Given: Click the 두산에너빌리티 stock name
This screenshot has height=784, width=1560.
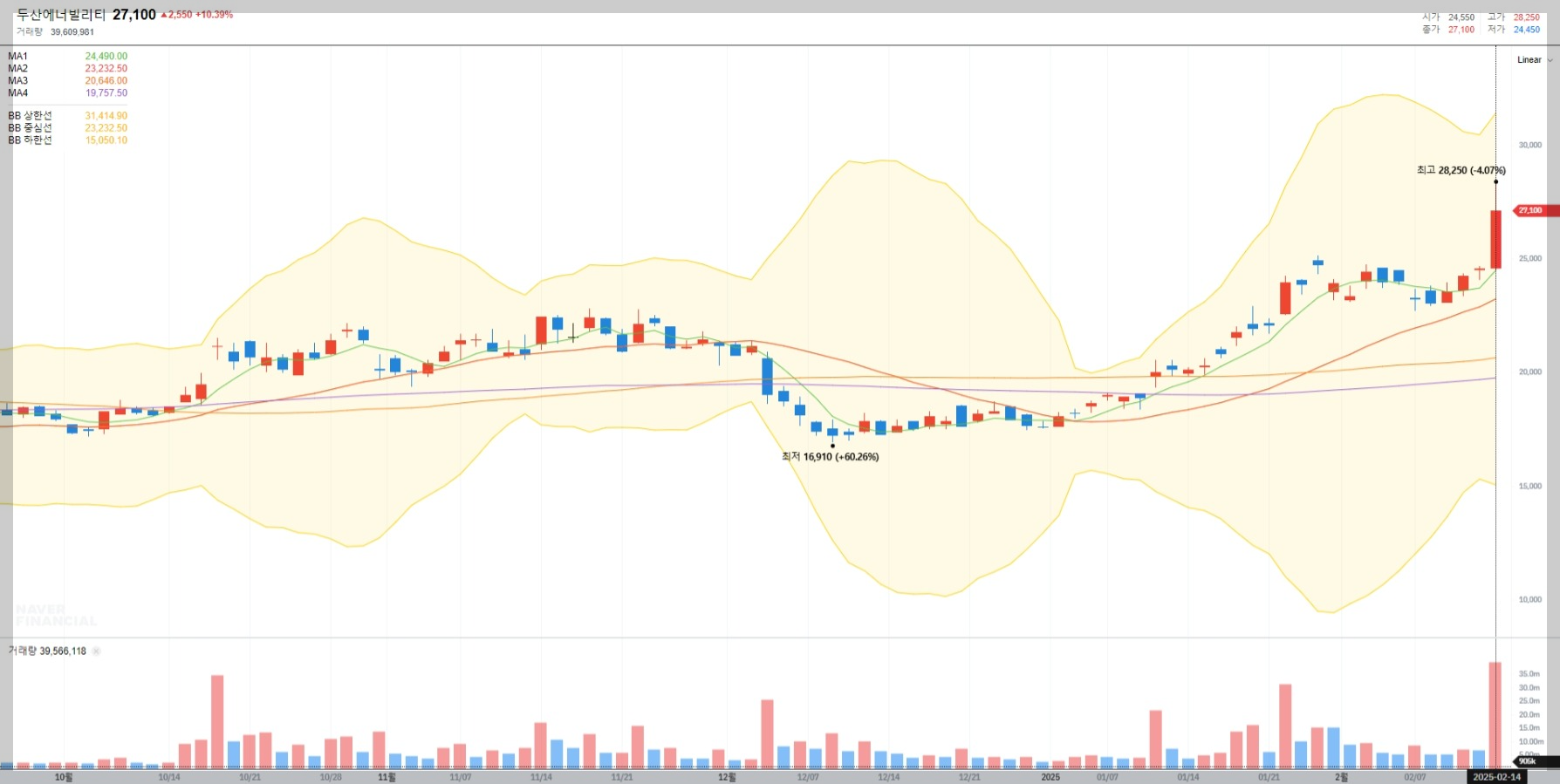Looking at the screenshot, I should (61, 15).
